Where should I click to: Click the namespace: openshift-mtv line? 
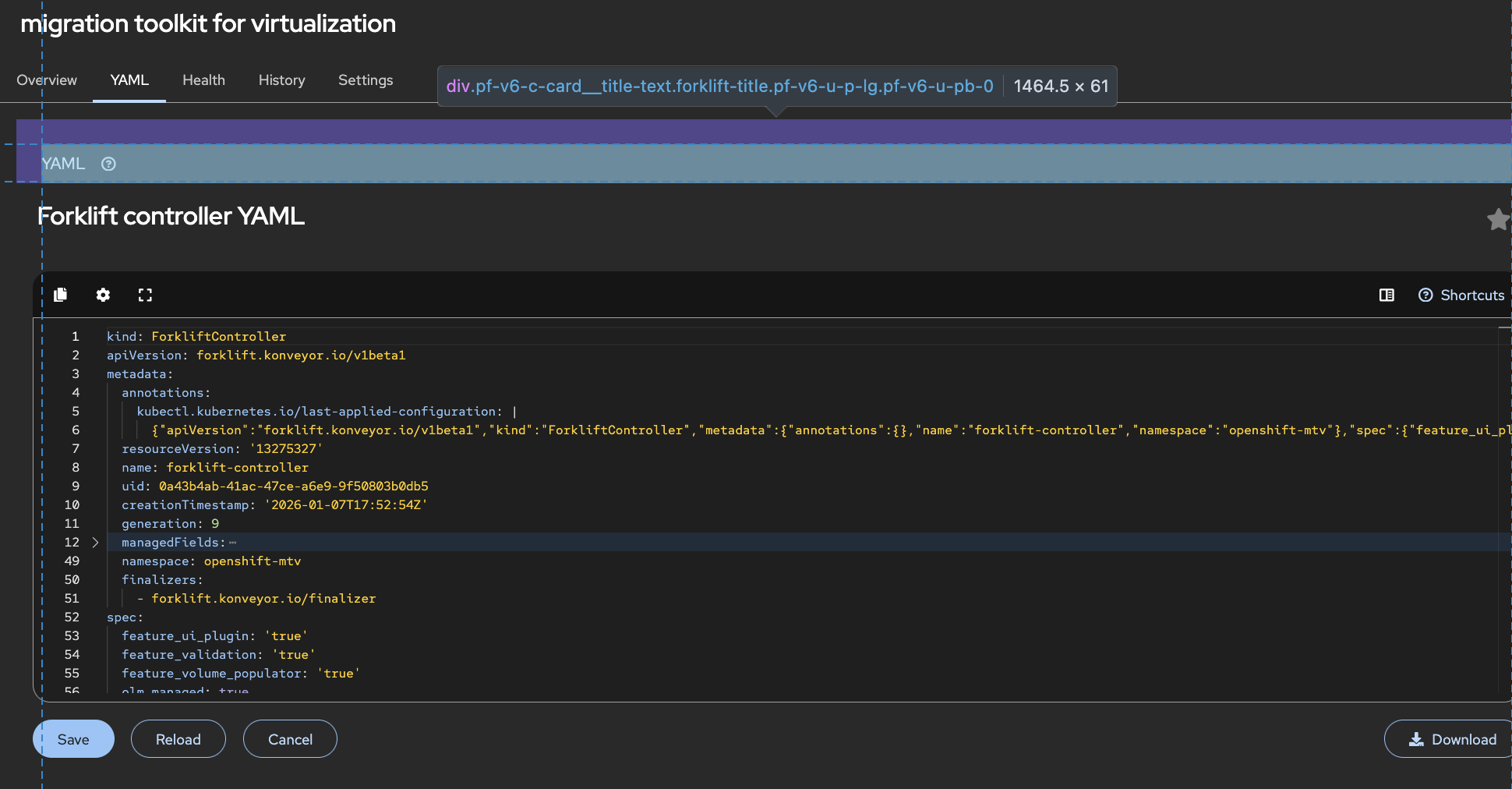[x=211, y=561]
